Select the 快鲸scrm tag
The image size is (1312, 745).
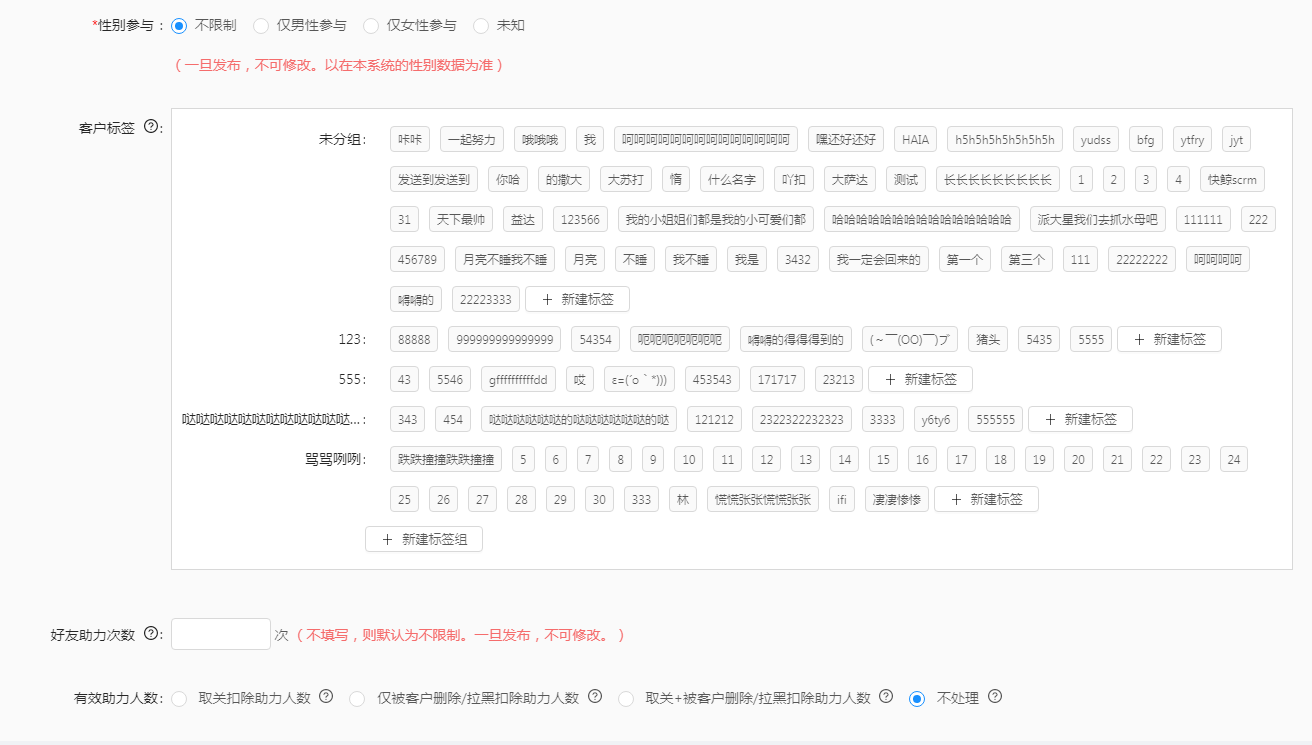tap(1232, 179)
